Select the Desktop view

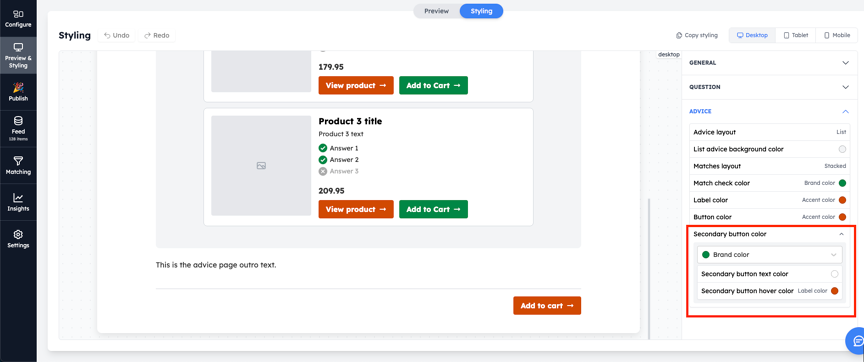click(x=752, y=35)
